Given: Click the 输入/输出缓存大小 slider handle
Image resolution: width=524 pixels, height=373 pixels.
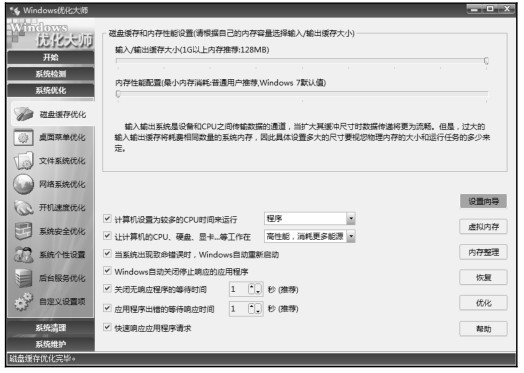Looking at the screenshot, I should pos(486,60).
